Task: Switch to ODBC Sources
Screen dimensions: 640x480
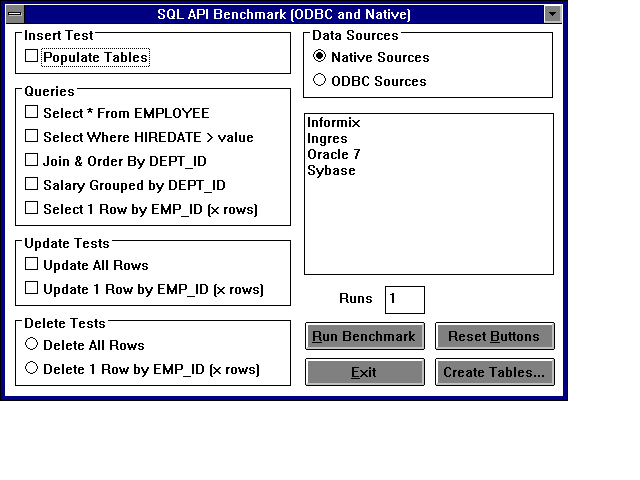Action: [x=320, y=81]
